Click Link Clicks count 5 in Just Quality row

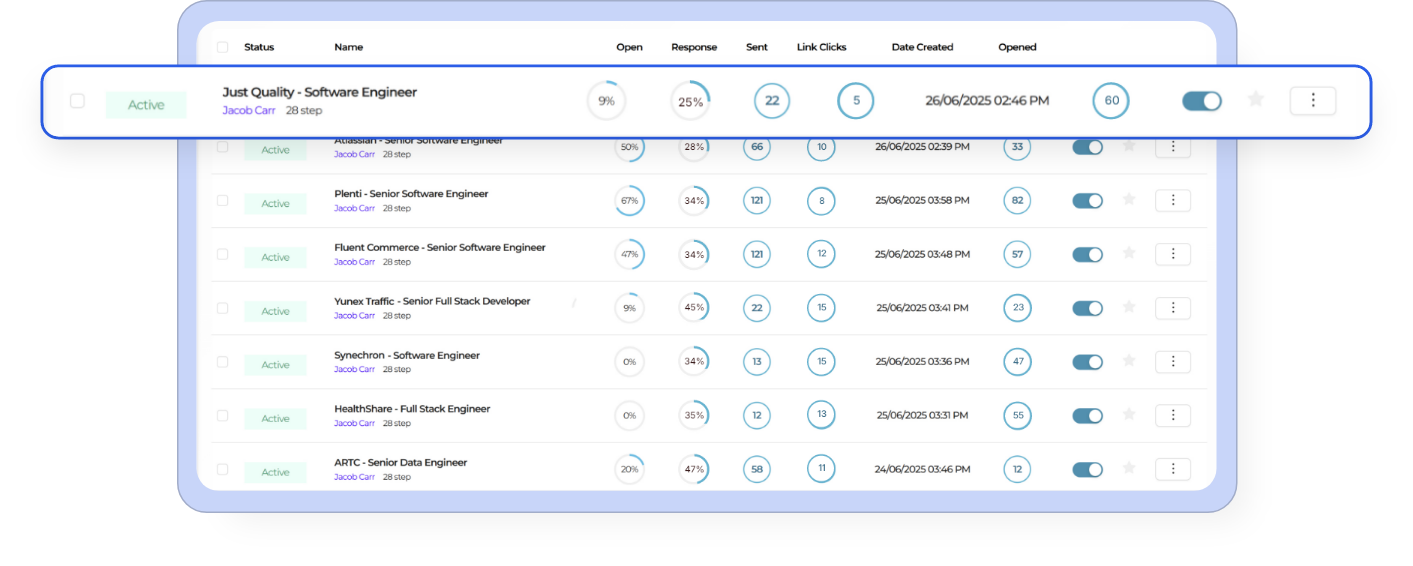(x=856, y=101)
